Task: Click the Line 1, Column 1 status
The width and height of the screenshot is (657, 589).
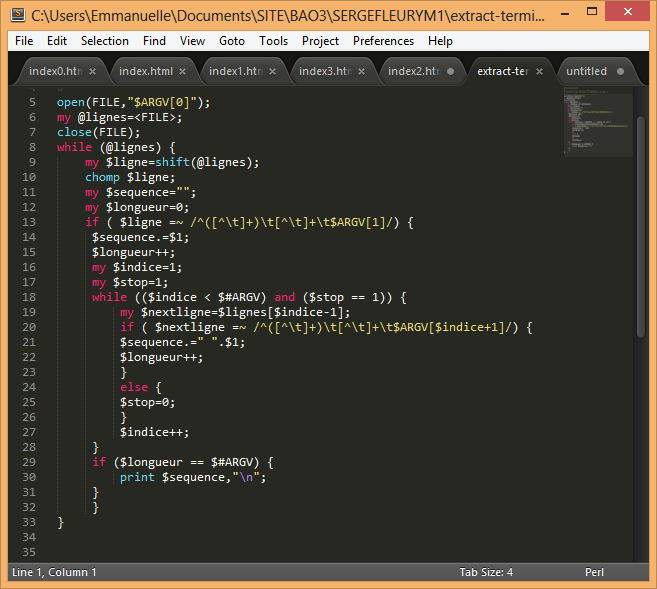Action: (54, 572)
